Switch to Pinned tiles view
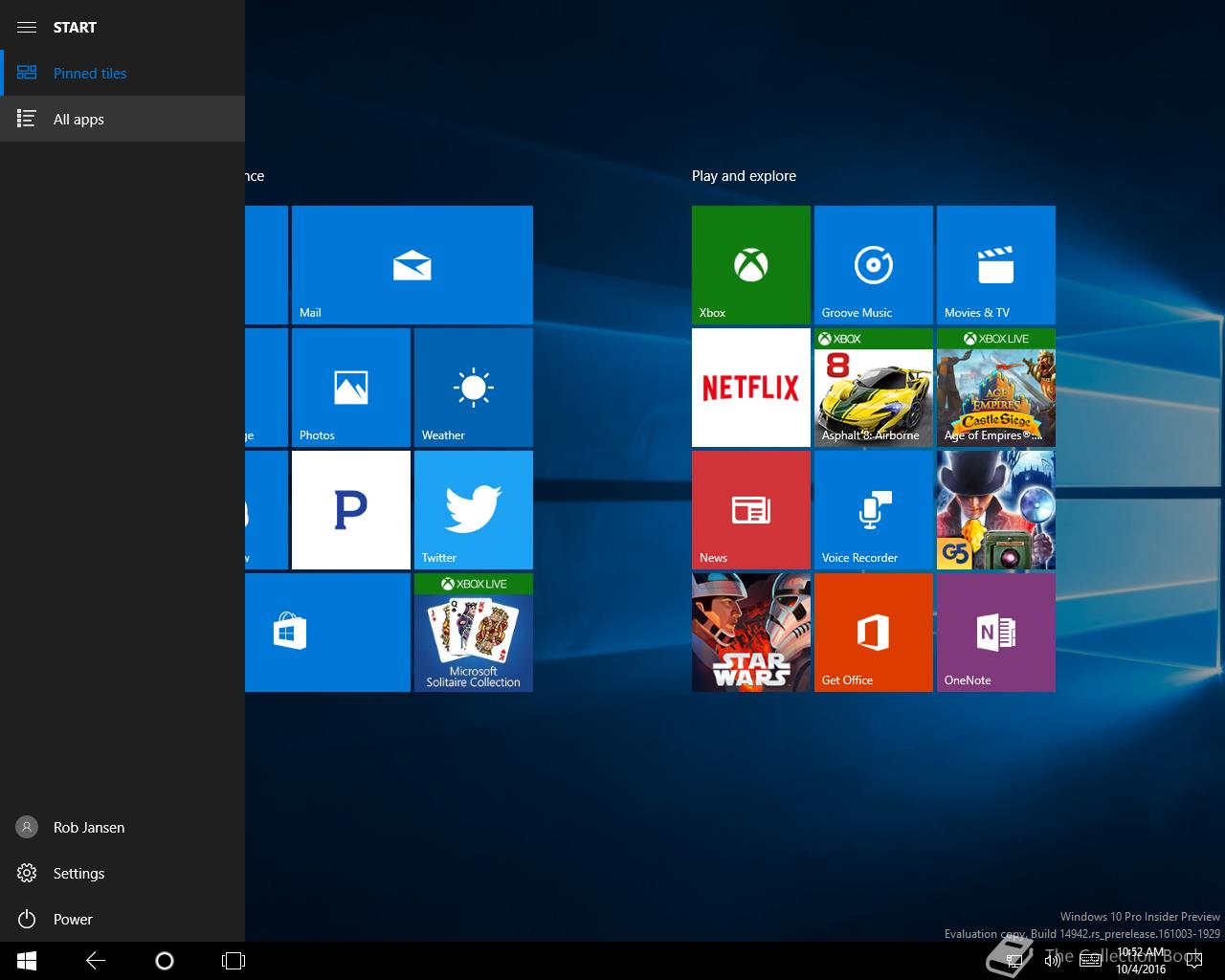The image size is (1225, 980). [122, 73]
